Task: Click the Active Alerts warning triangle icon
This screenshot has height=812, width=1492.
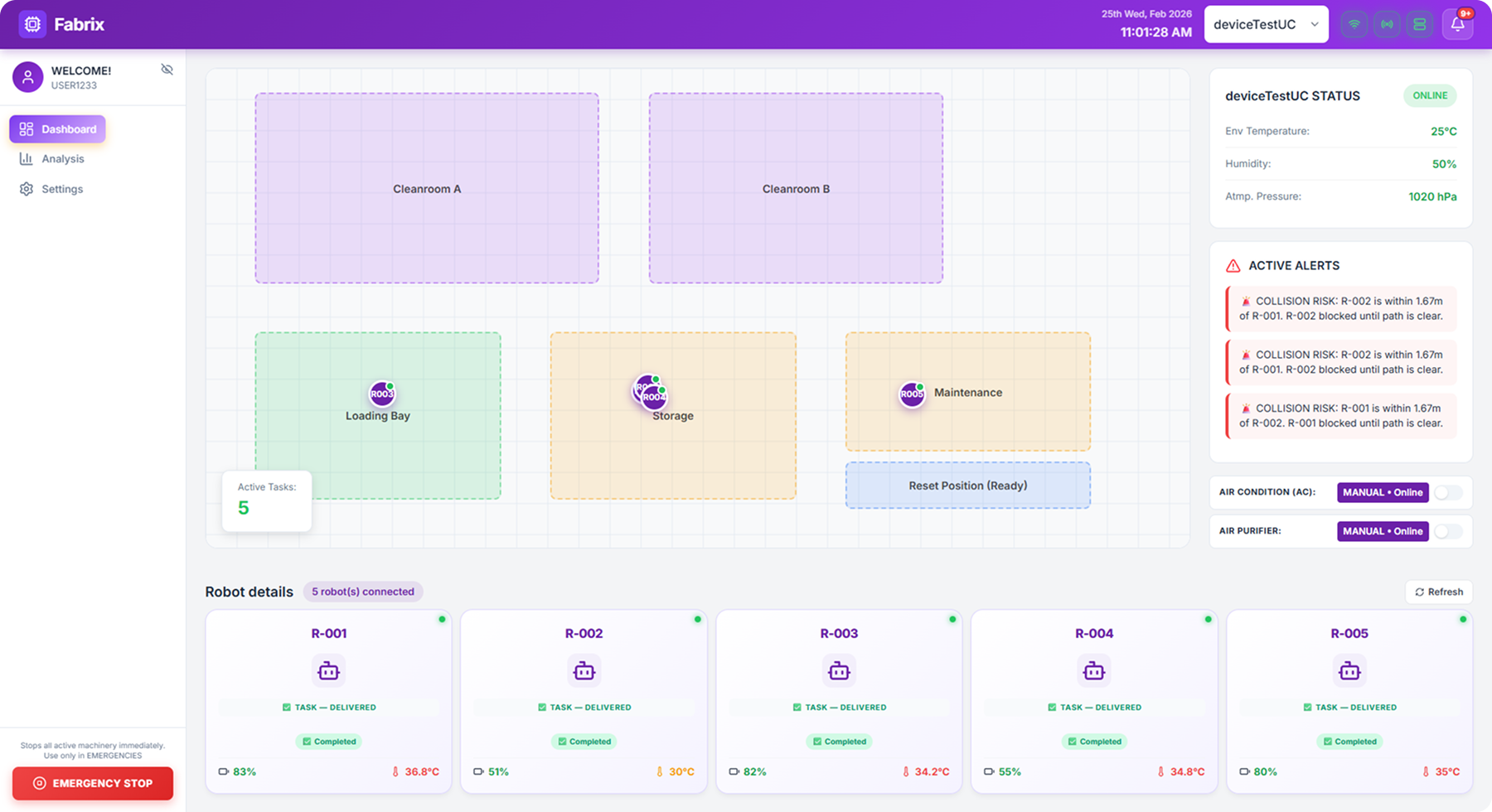Action: pos(1233,266)
